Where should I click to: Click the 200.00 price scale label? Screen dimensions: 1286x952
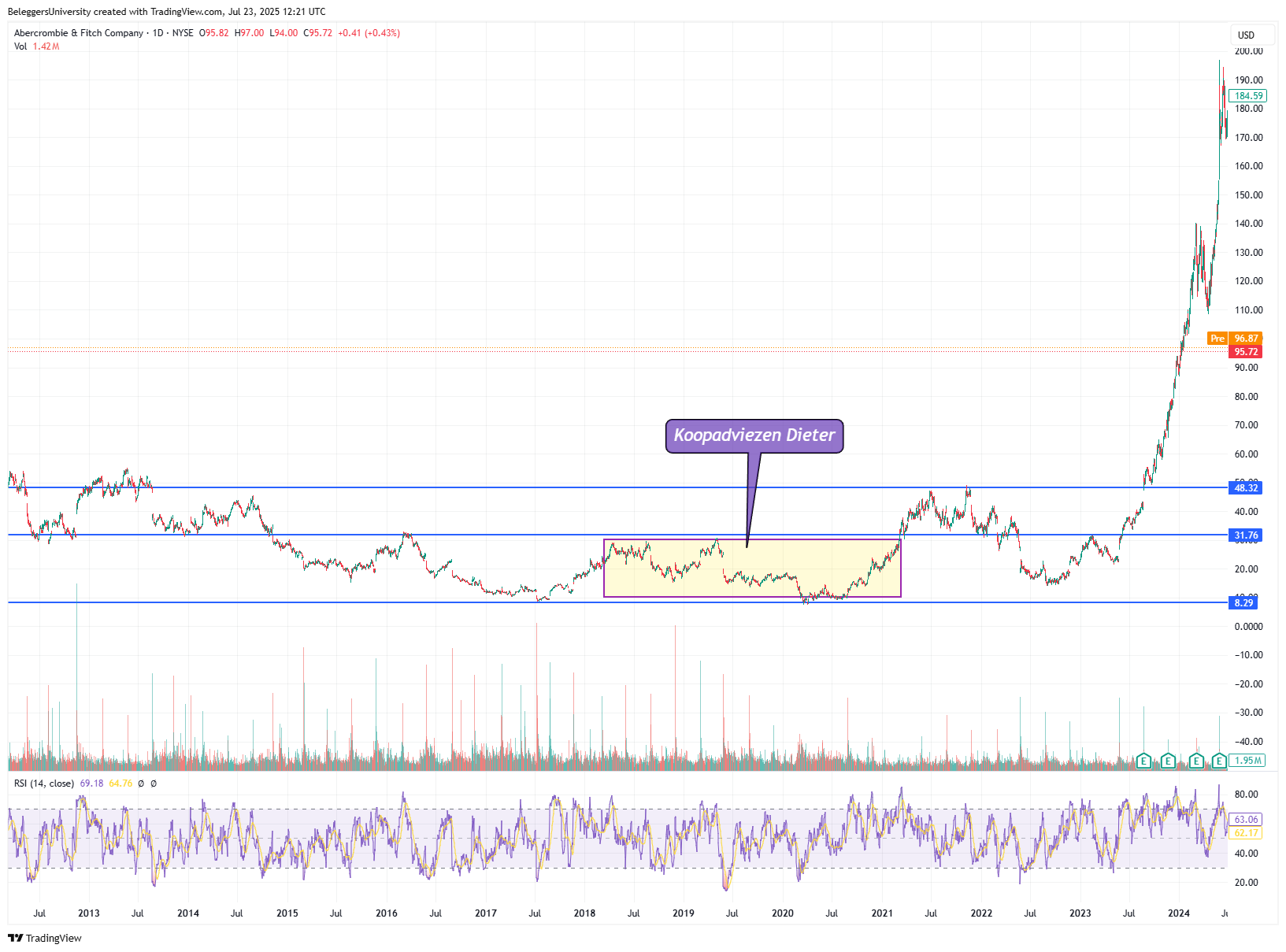pyautogui.click(x=1249, y=51)
